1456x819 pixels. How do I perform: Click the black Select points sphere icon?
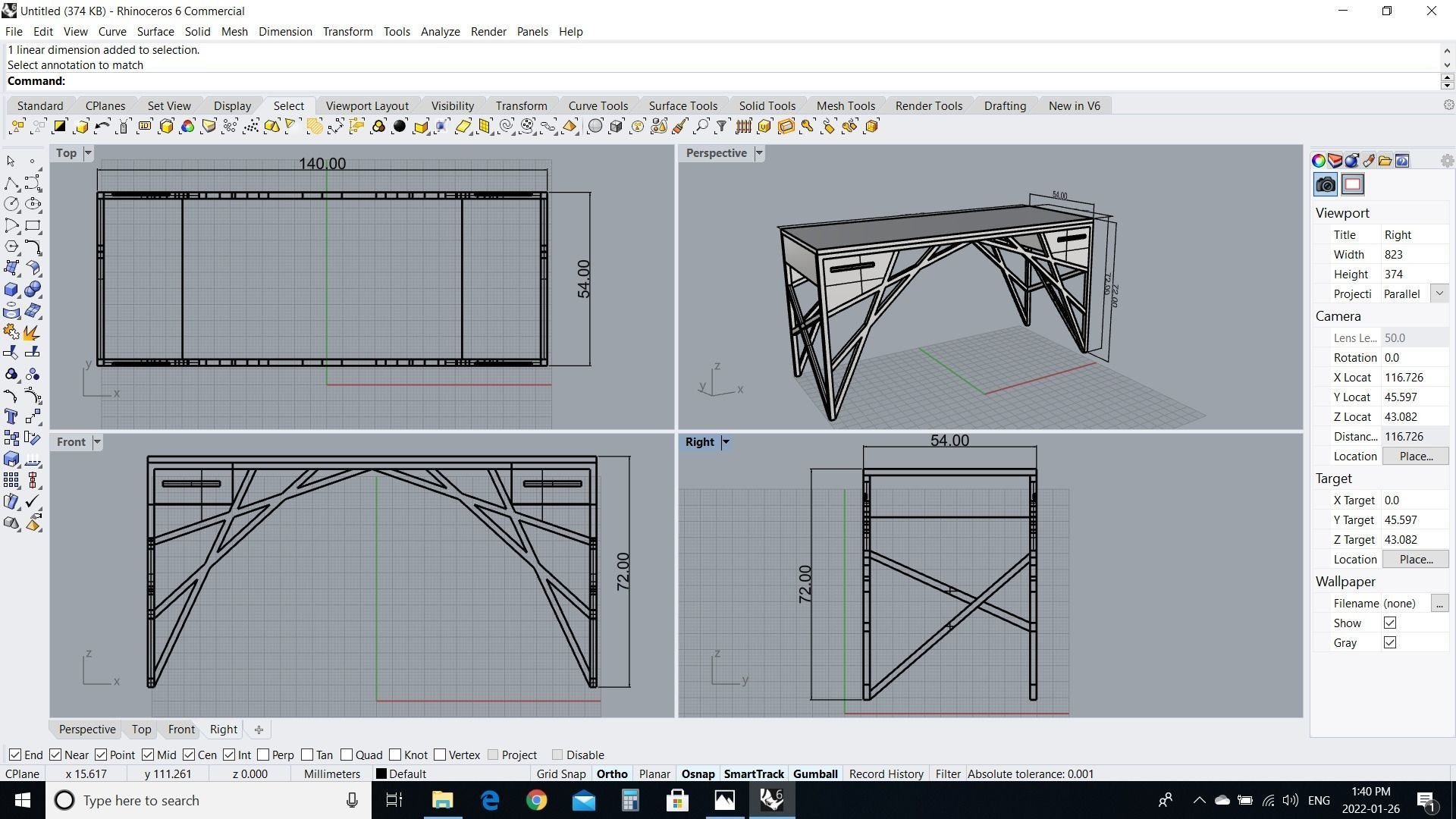pyautogui.click(x=400, y=127)
